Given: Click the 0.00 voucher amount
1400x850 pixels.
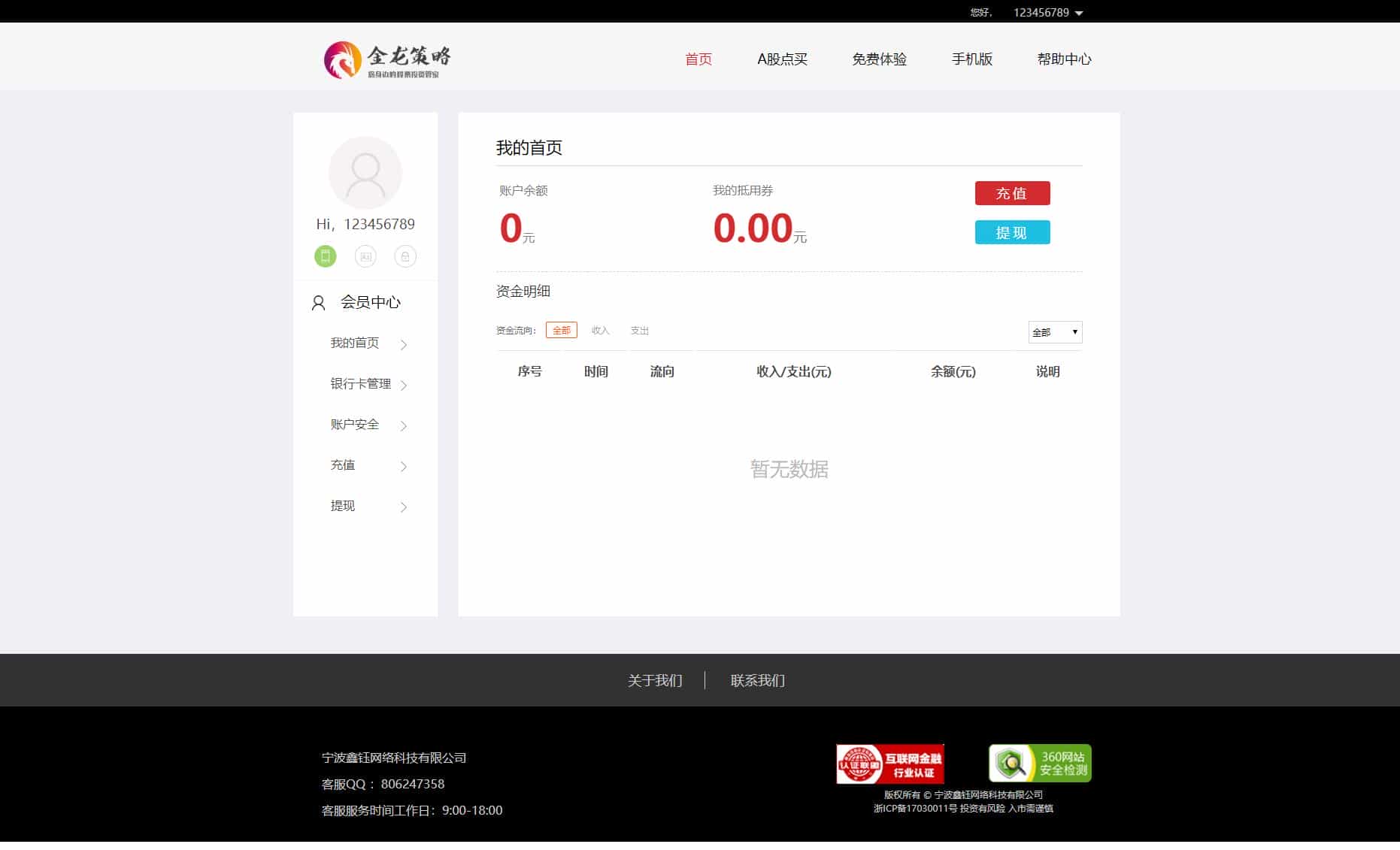Looking at the screenshot, I should click(x=753, y=228).
